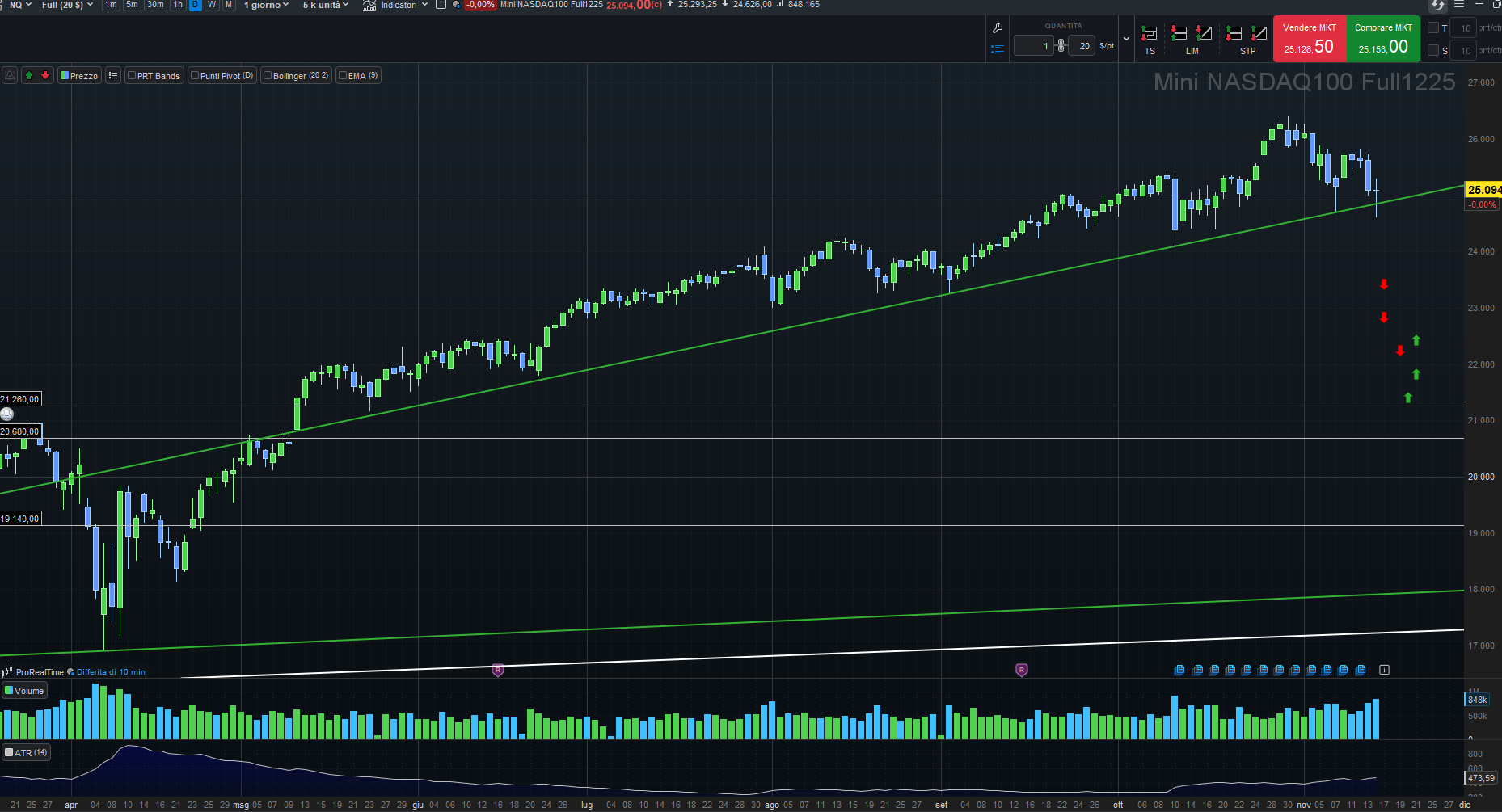Select the W weekly timeframe

212,5
